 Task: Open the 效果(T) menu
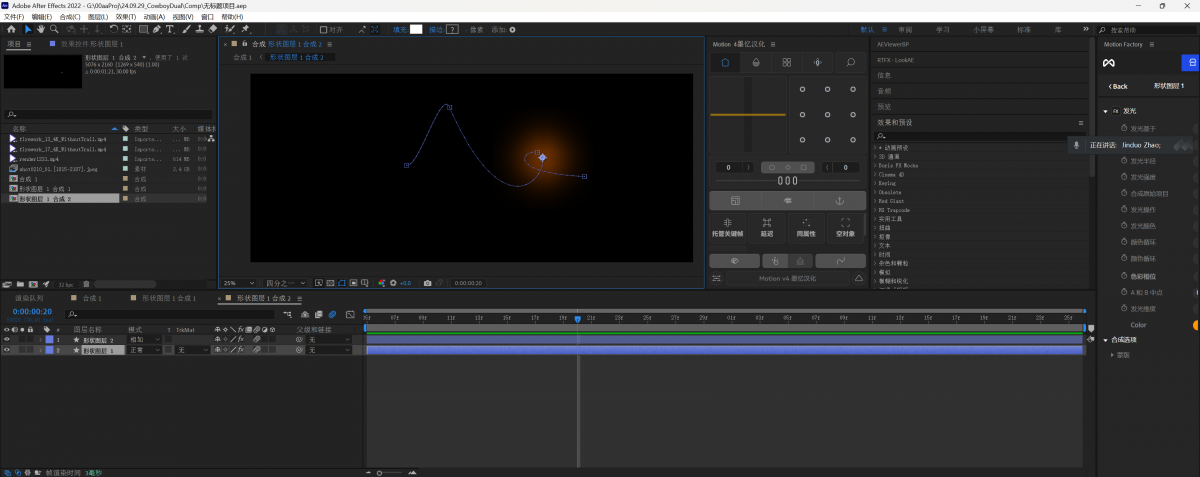tap(126, 17)
